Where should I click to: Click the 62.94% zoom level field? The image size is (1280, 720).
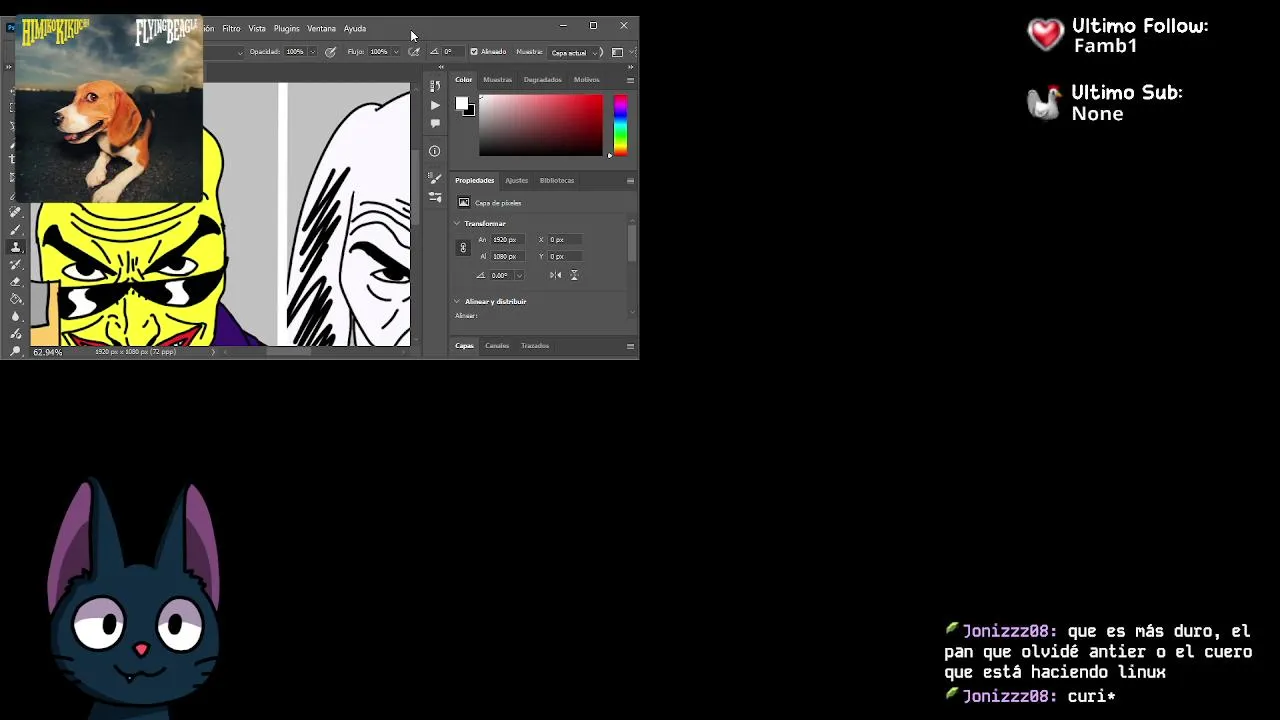(x=47, y=352)
